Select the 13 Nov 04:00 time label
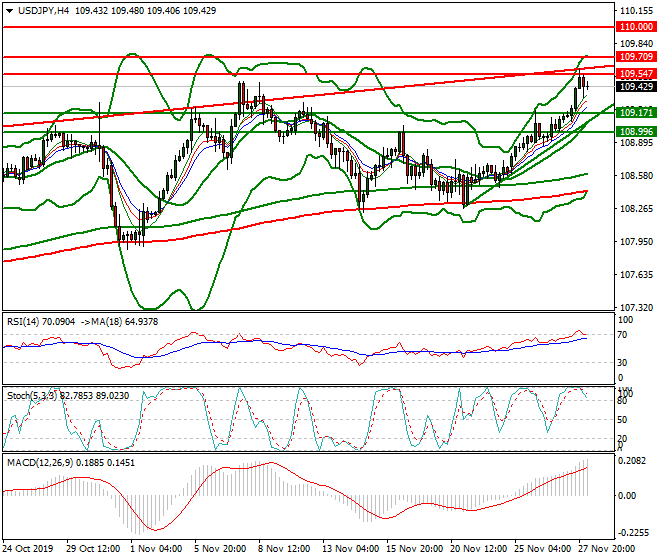660x560 pixels. tap(350, 549)
